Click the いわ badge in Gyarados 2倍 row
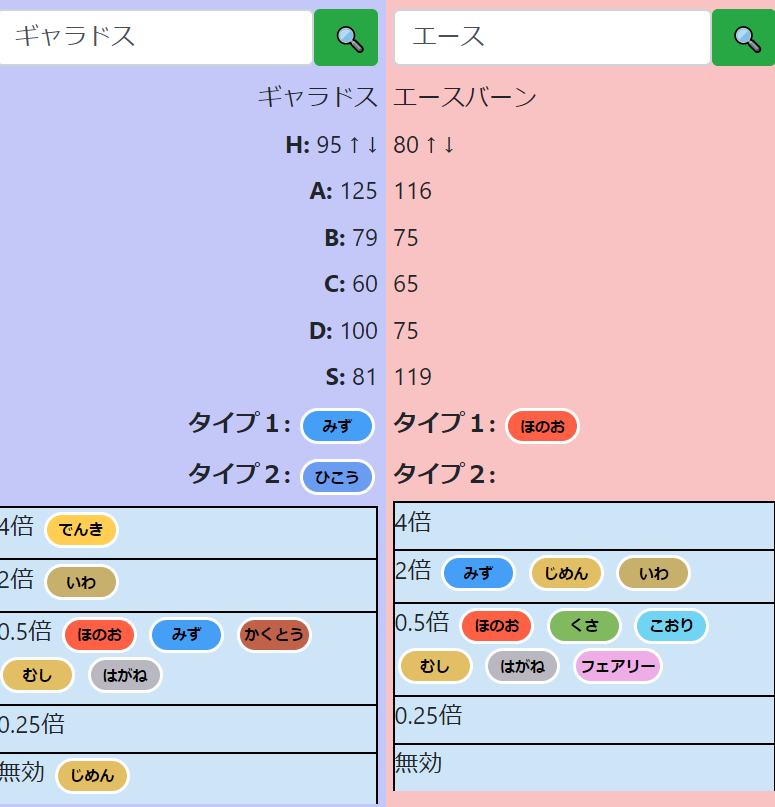The image size is (775, 807). [x=81, y=582]
